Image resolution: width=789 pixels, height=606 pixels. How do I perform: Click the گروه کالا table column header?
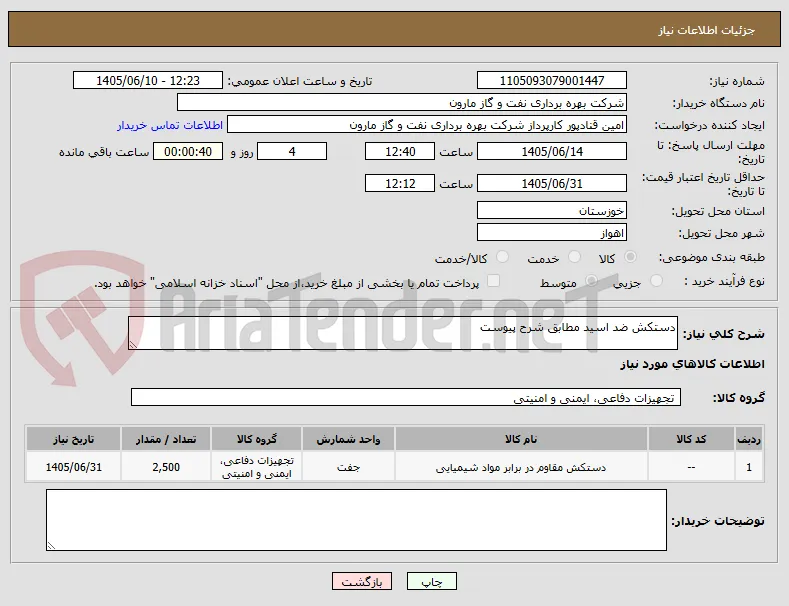(257, 439)
